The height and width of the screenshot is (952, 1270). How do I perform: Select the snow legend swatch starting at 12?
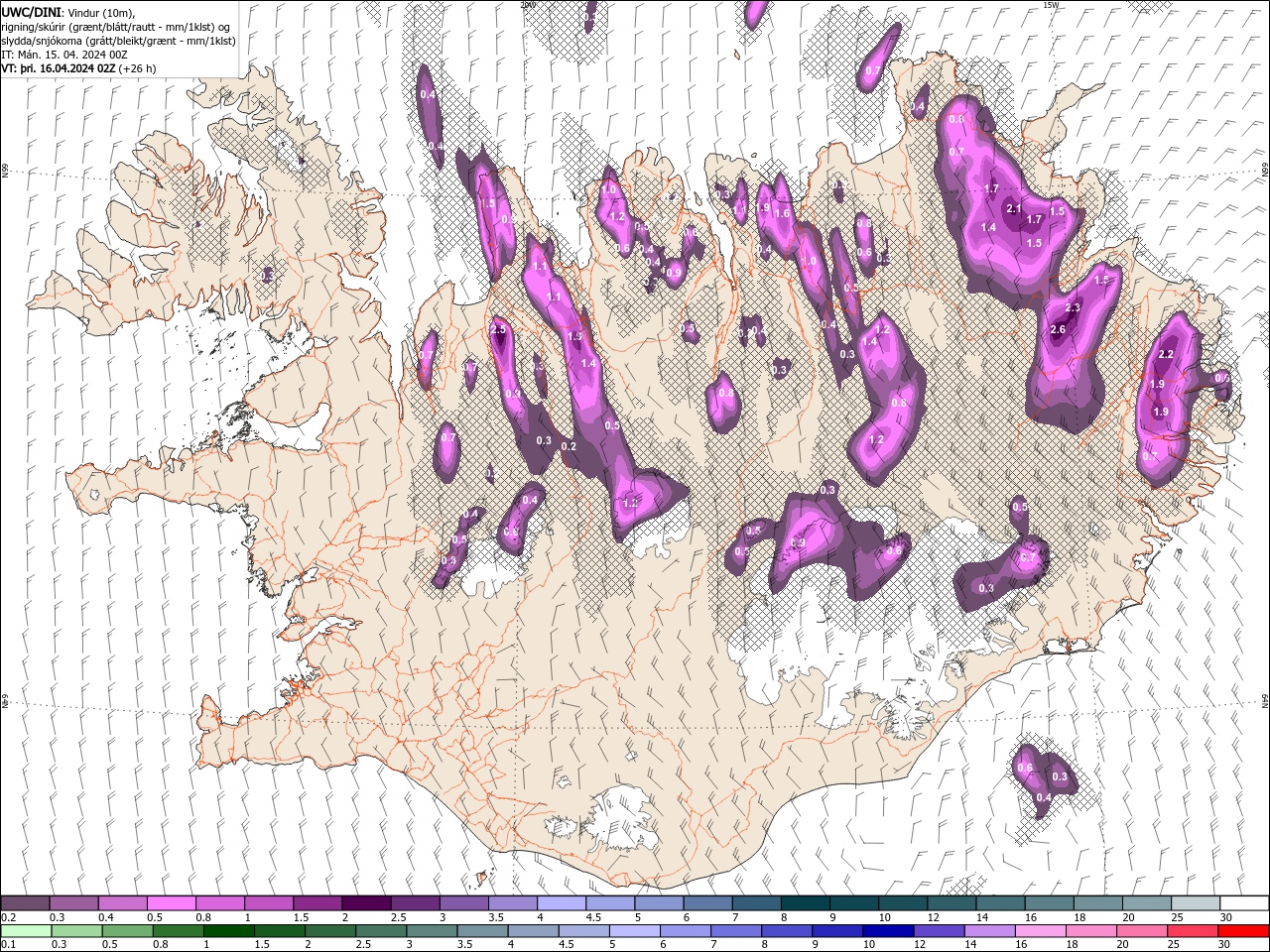pyautogui.click(x=951, y=903)
